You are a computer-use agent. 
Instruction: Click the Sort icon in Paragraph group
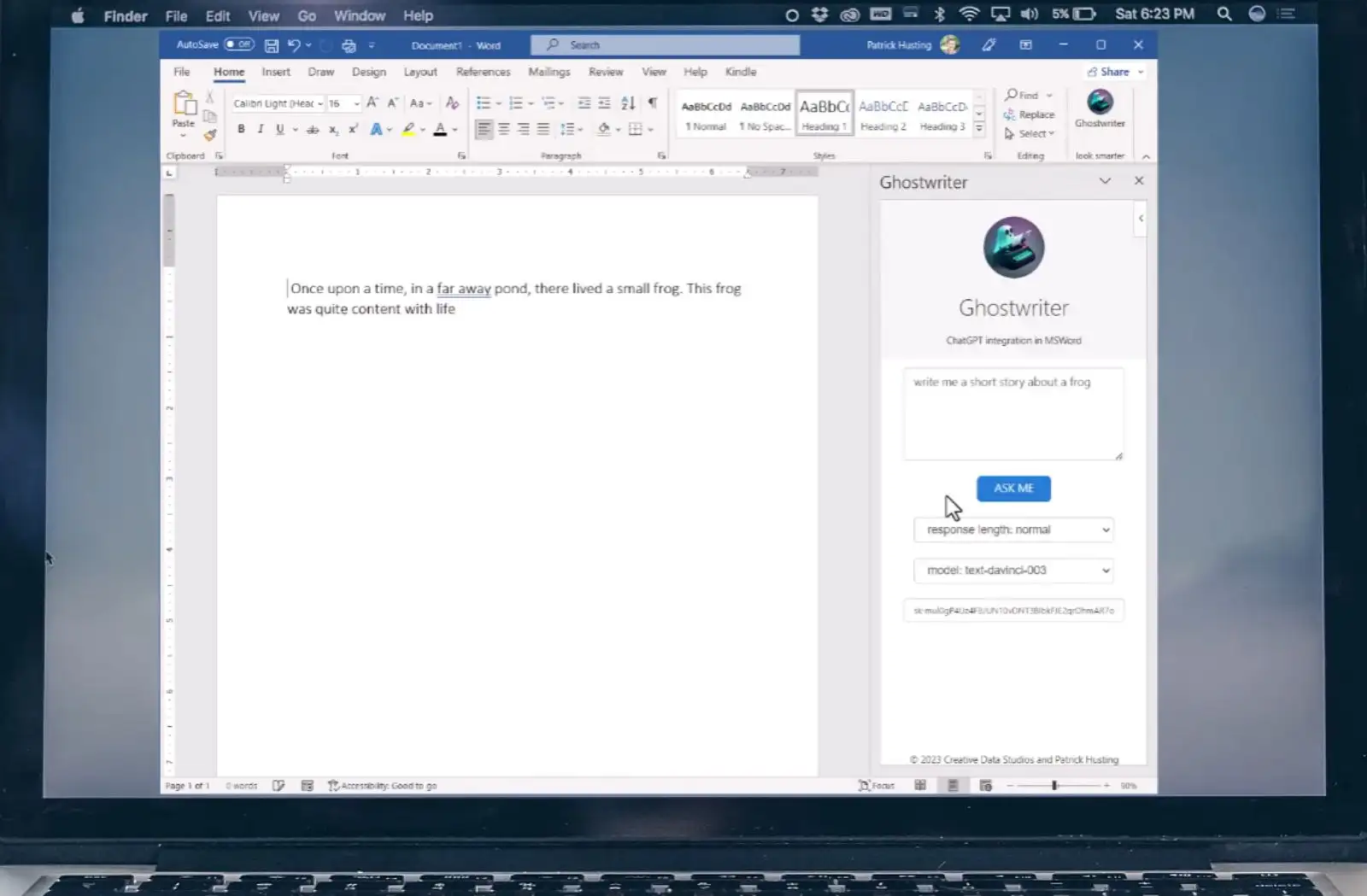[628, 102]
